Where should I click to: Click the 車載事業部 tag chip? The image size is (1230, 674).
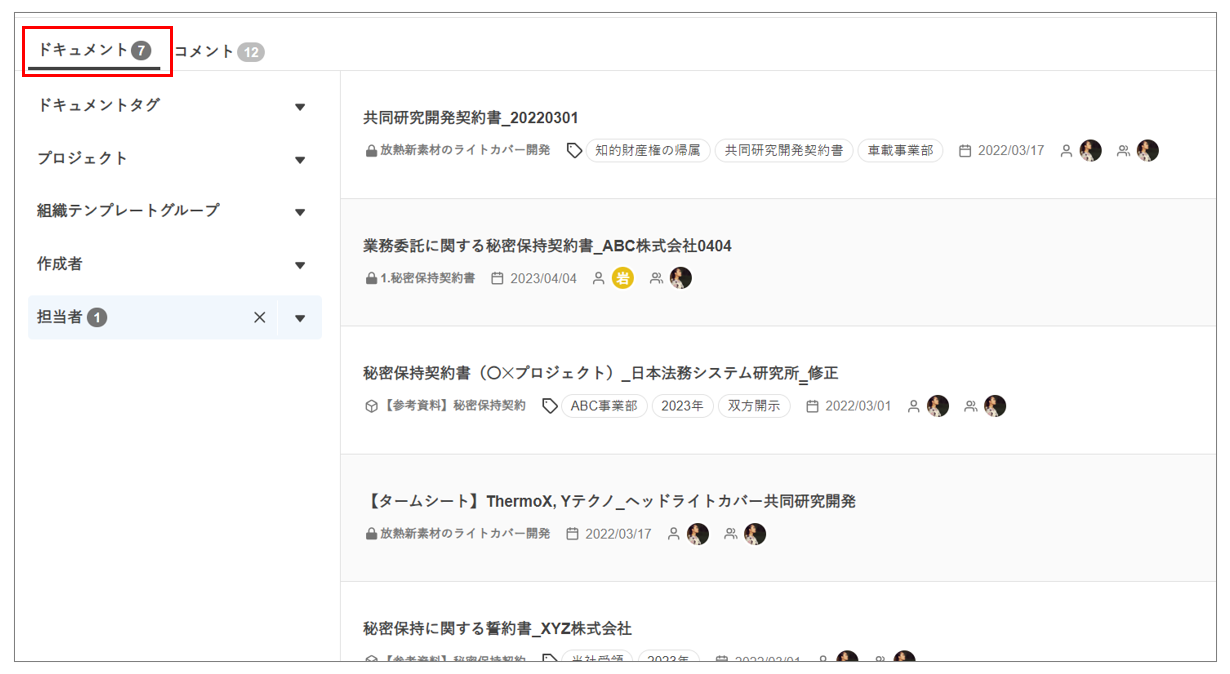point(900,151)
